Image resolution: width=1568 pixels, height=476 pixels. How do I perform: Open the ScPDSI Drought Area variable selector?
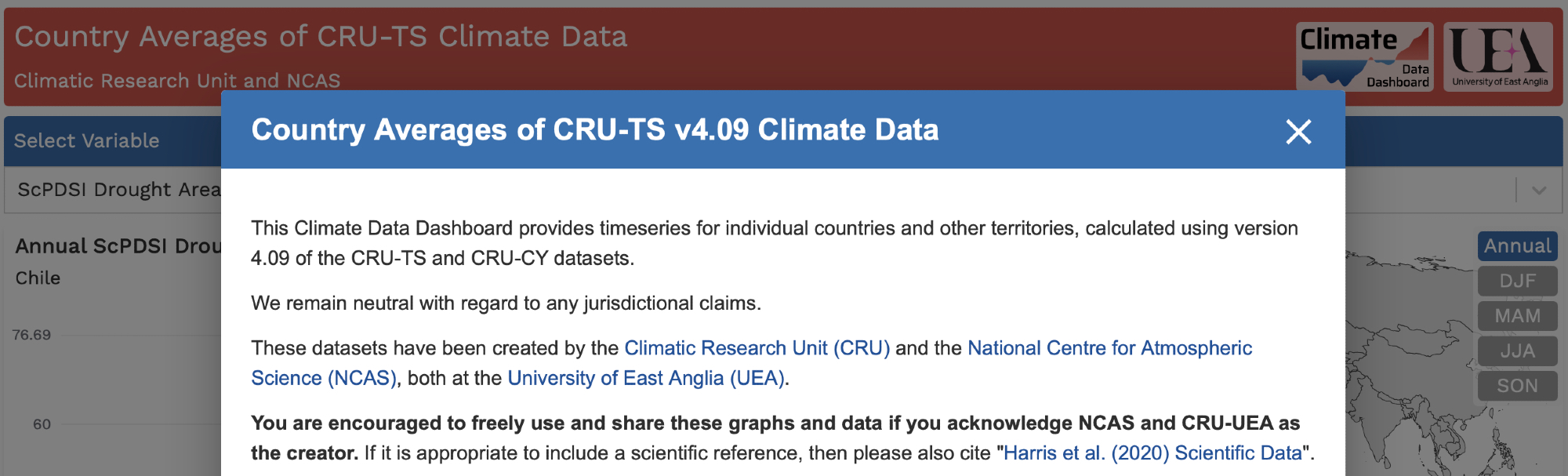tap(118, 190)
